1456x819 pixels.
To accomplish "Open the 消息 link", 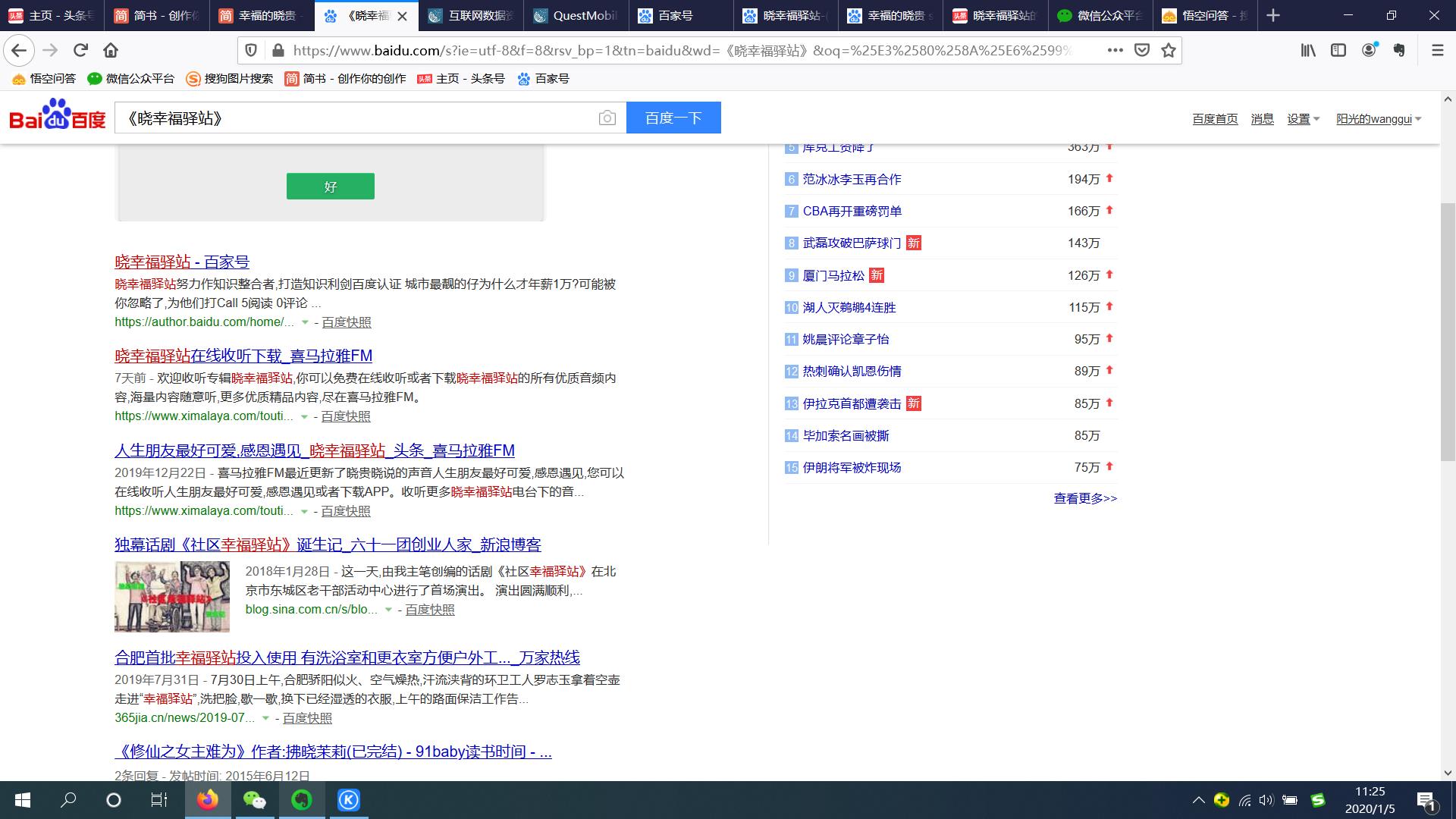I will (x=1262, y=119).
